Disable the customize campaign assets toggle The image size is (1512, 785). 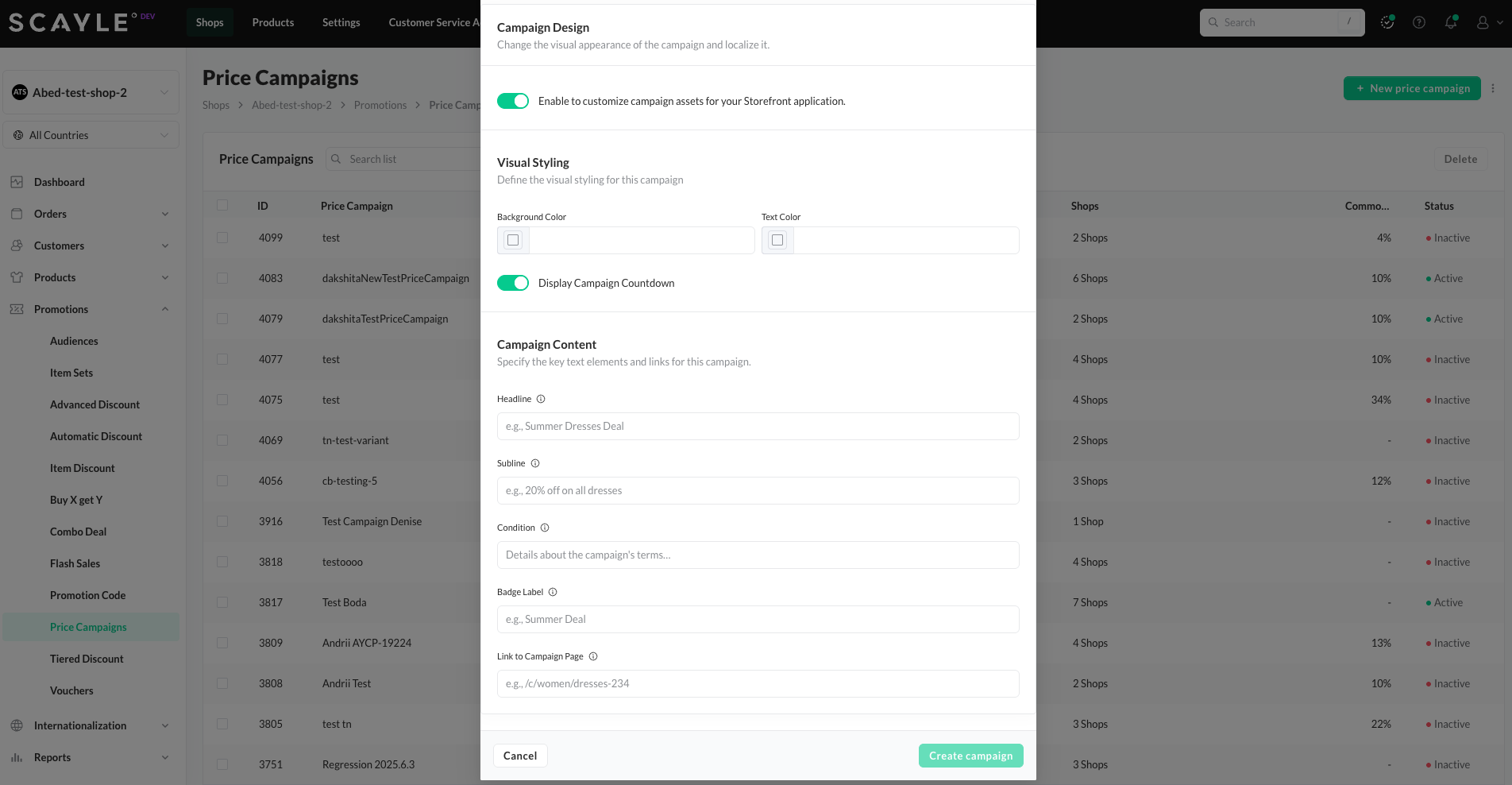(513, 101)
